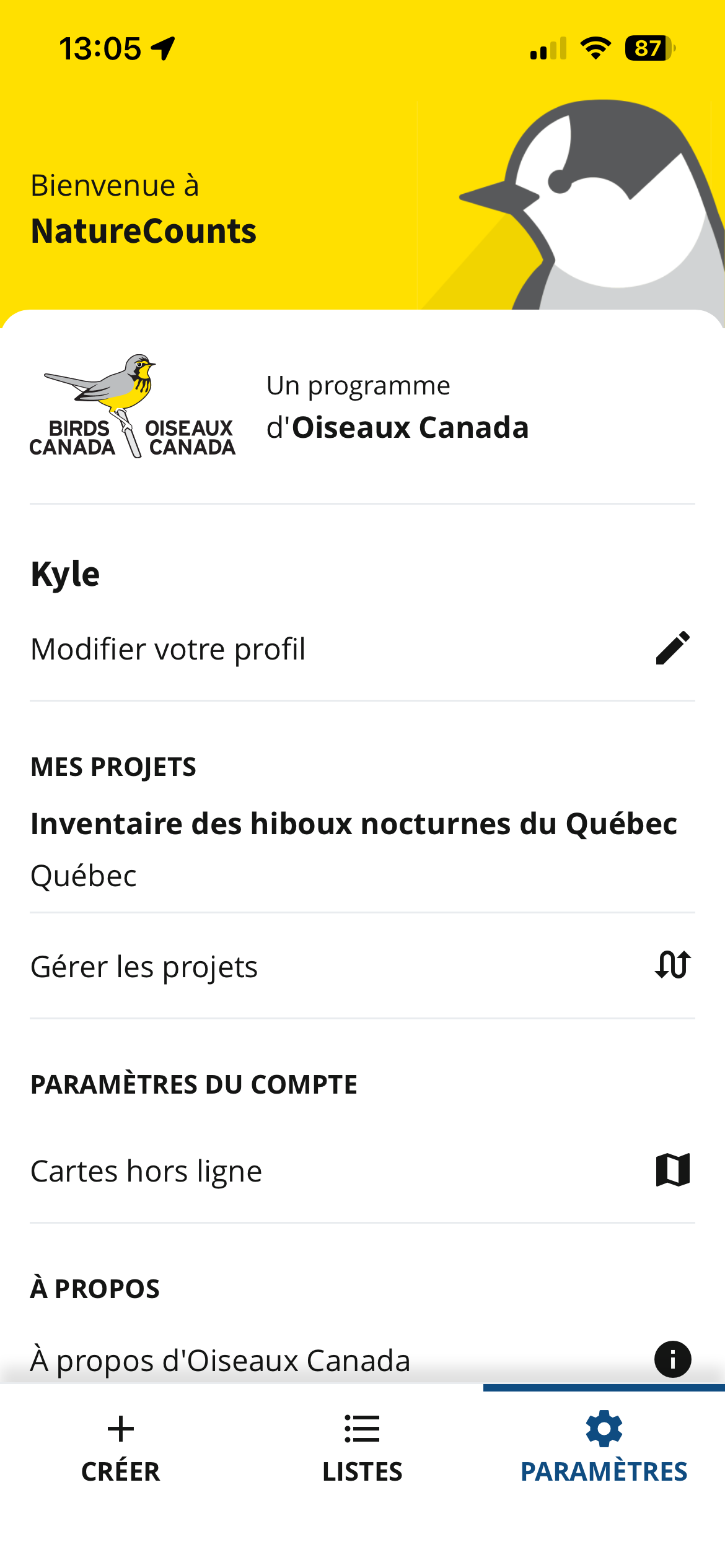Select the PARAMÈTRES tab label
725x1568 pixels.
604,1471
